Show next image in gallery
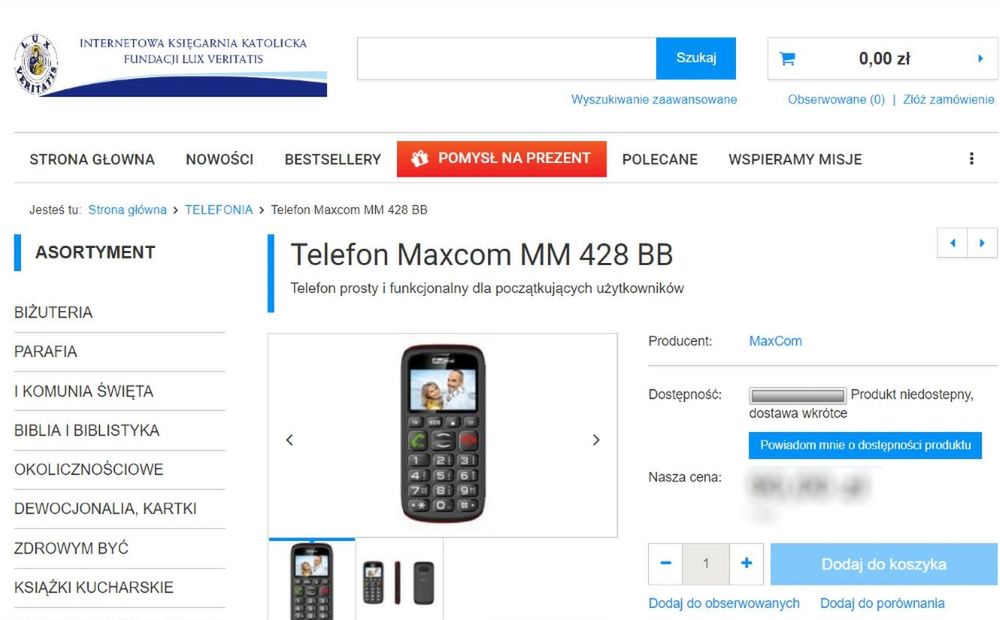1000x620 pixels. pyautogui.click(x=596, y=439)
